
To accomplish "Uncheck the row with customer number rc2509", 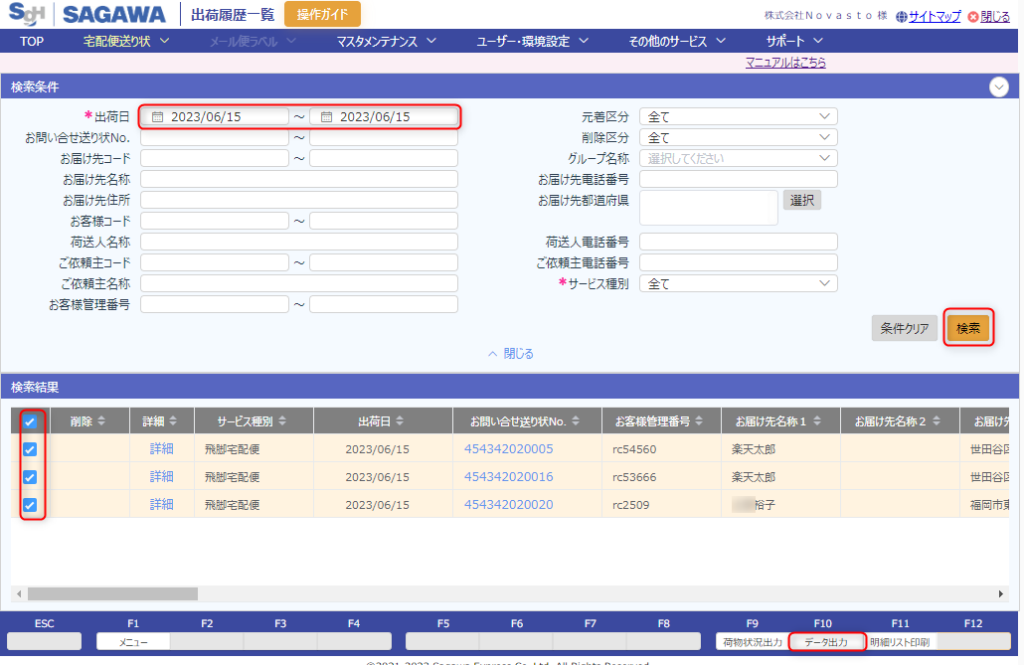I will 30,505.
